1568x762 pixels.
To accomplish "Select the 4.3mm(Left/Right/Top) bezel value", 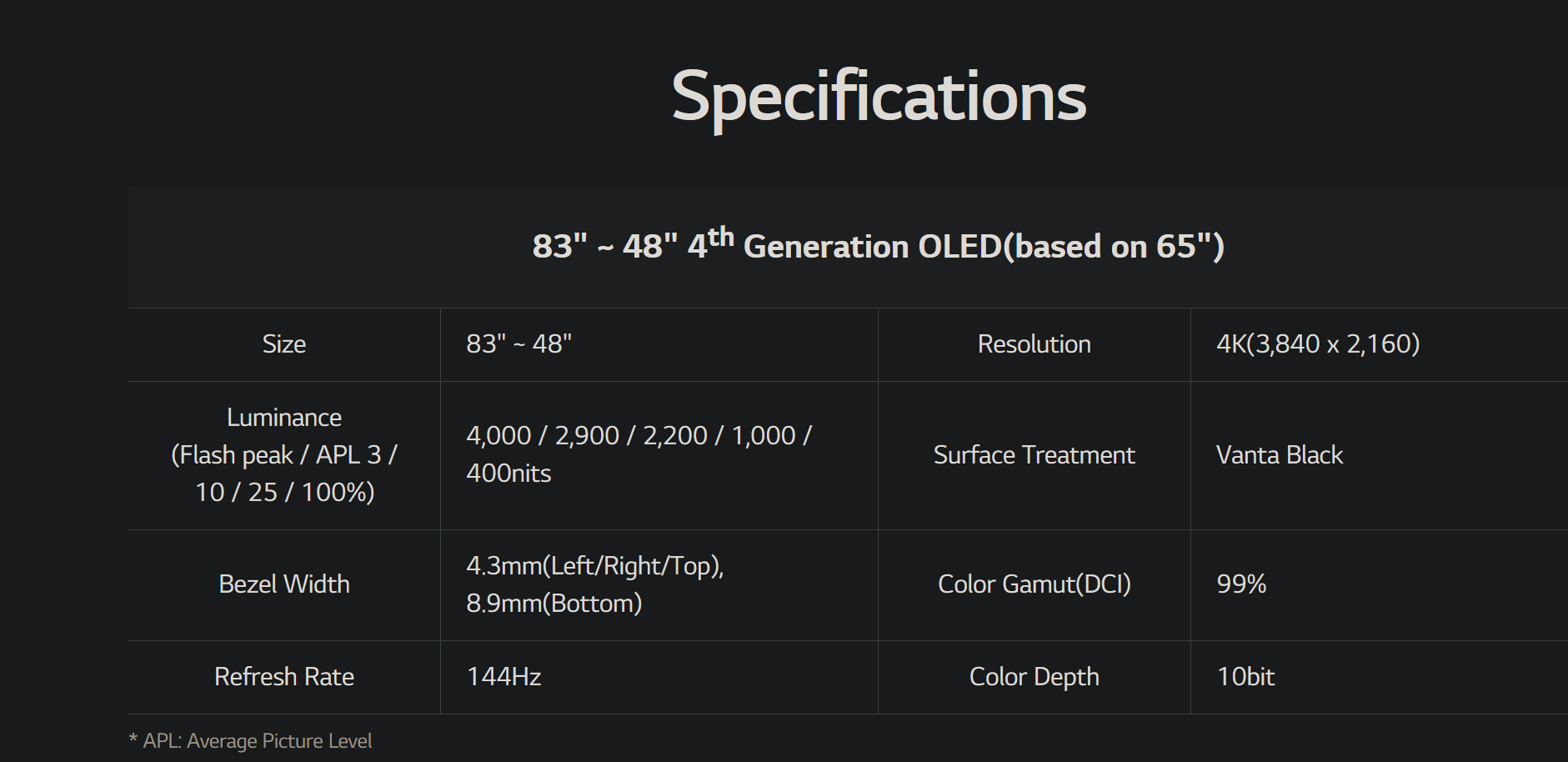I will point(594,566).
